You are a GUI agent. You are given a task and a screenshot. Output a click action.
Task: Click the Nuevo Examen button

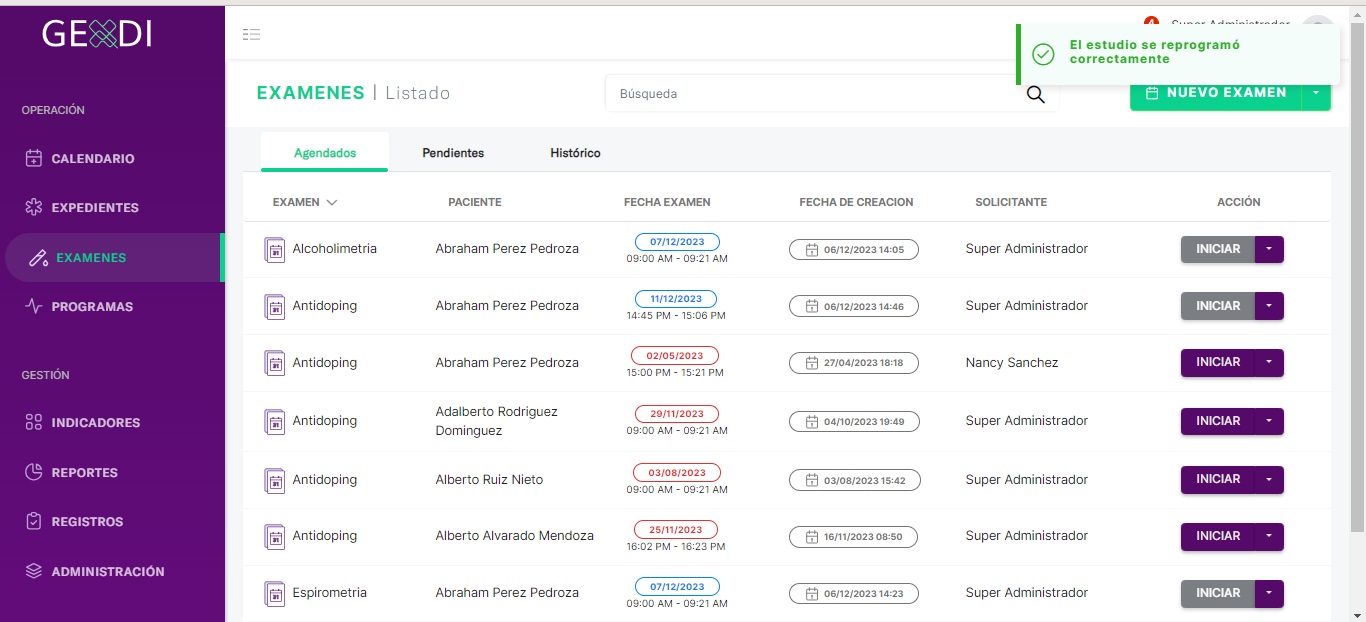(x=1216, y=93)
